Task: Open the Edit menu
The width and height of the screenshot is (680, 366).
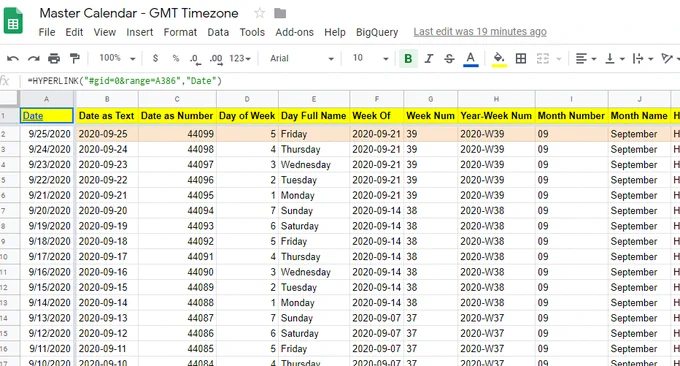Action: pos(74,32)
